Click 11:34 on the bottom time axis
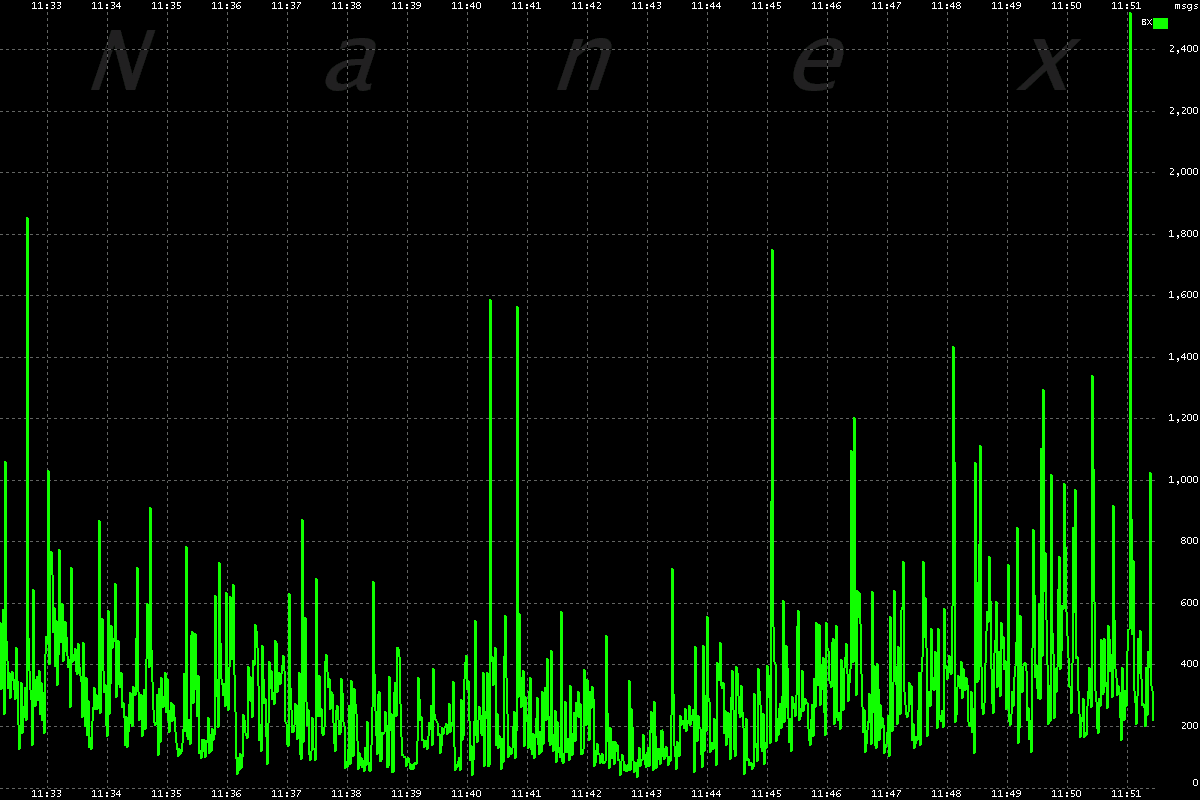 click(106, 793)
